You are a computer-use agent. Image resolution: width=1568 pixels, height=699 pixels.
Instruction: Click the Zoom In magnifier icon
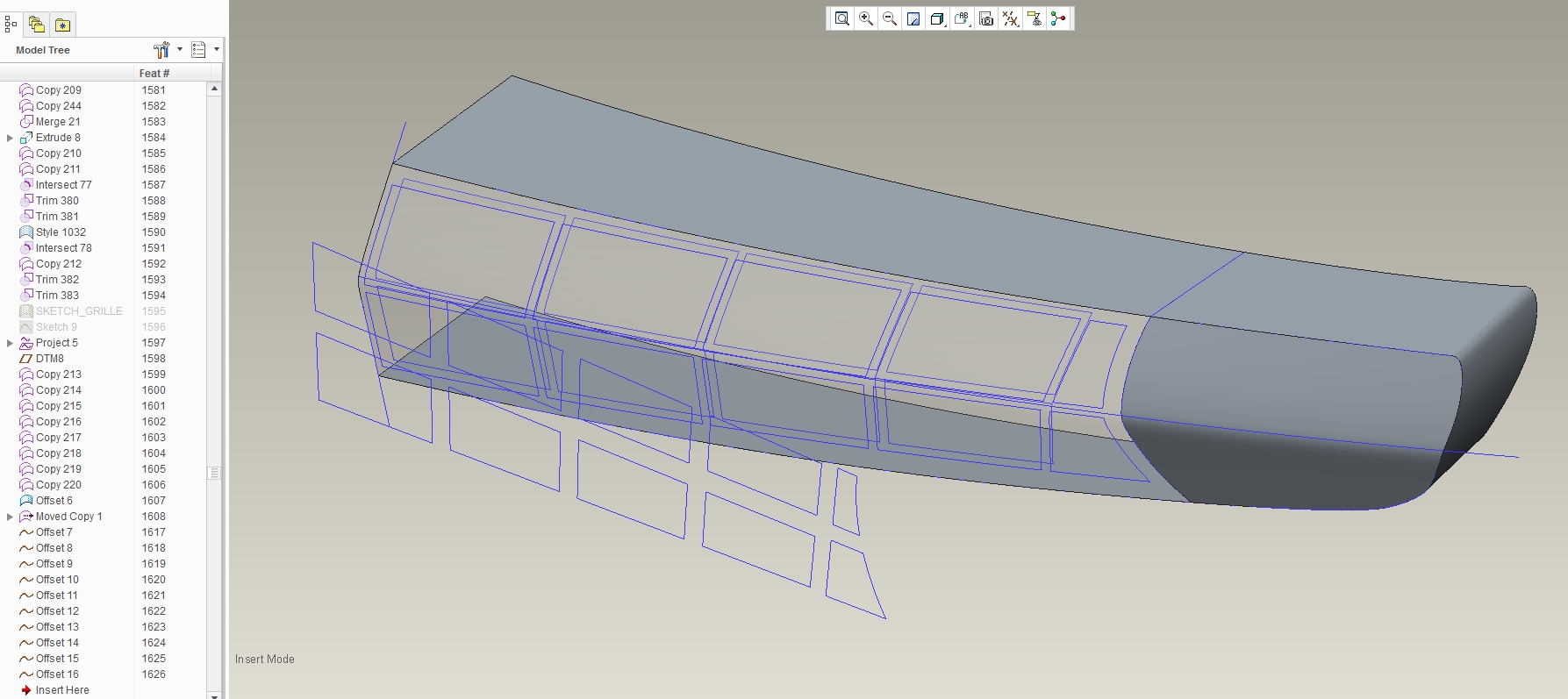866,18
